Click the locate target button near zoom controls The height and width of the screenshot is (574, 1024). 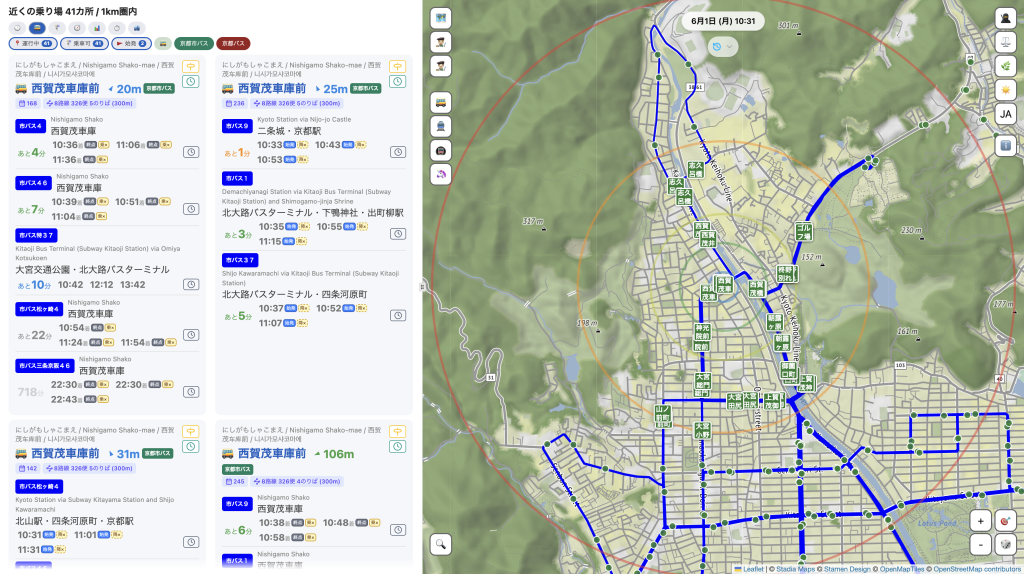coord(1006,521)
